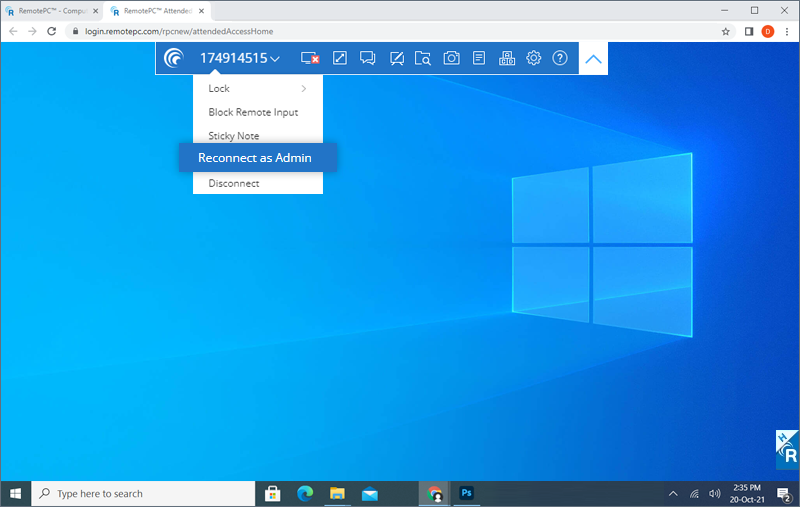This screenshot has height=507, width=800.
Task: Open the file transfer folder icon
Action: 423,58
